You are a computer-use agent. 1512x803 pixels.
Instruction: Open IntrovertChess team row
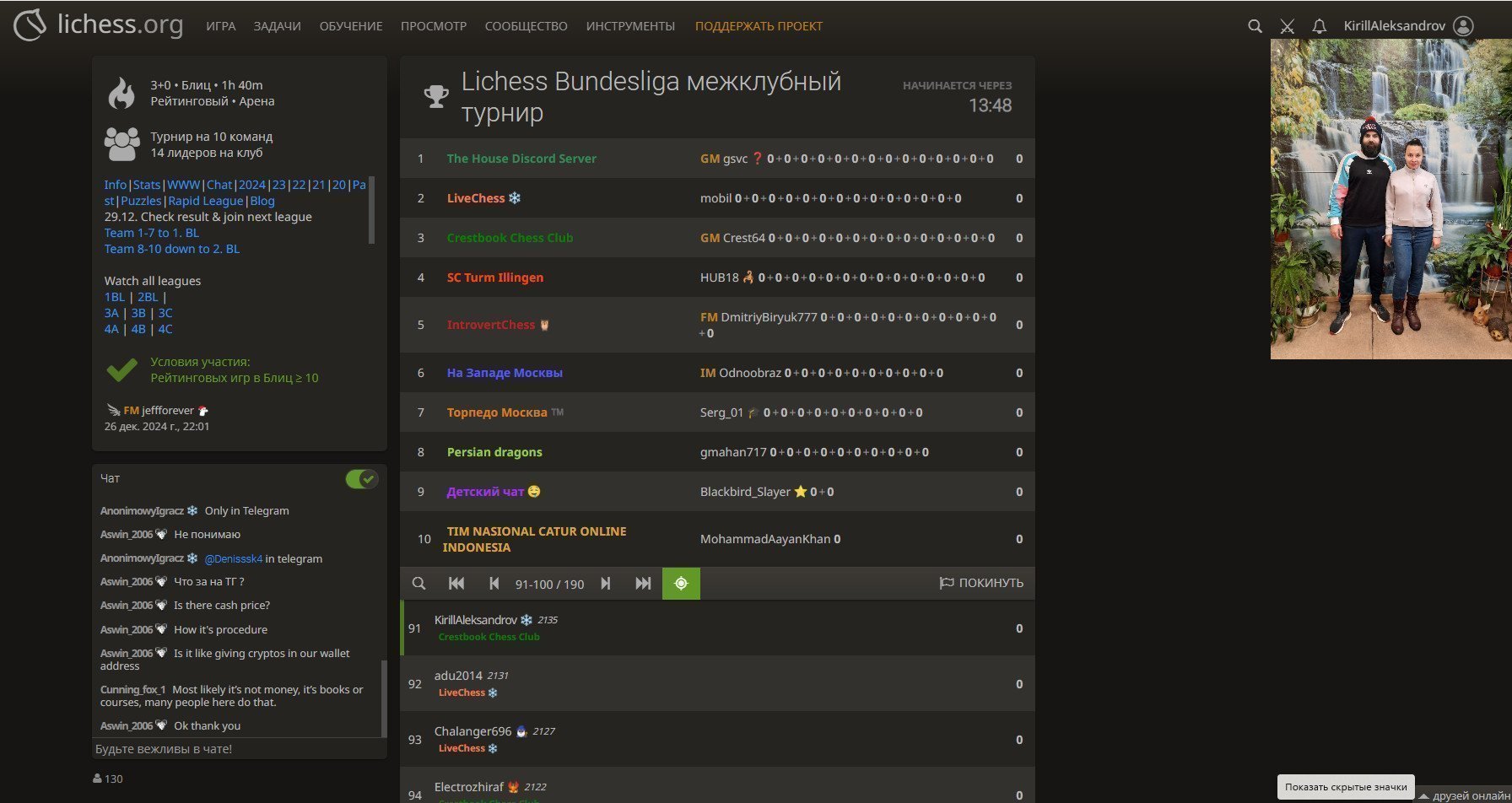(x=717, y=325)
